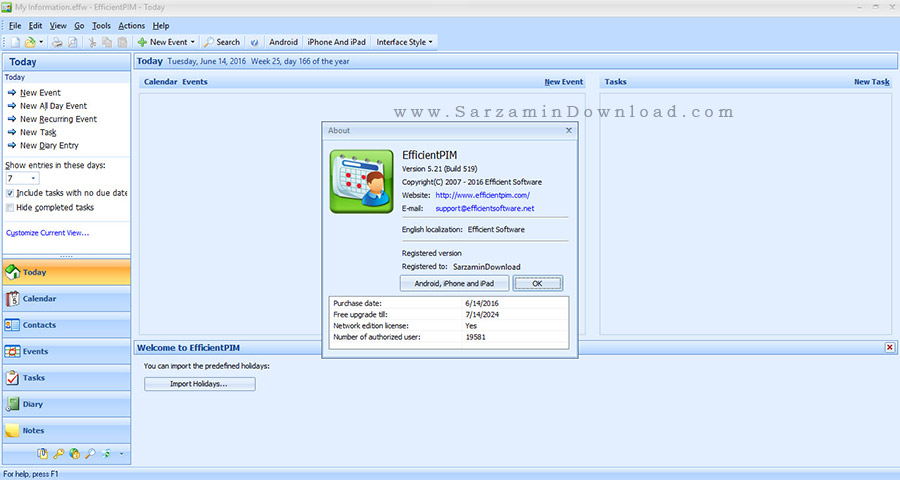This screenshot has width=900, height=480.
Task: Click the New Event toolbar button
Action: [162, 42]
